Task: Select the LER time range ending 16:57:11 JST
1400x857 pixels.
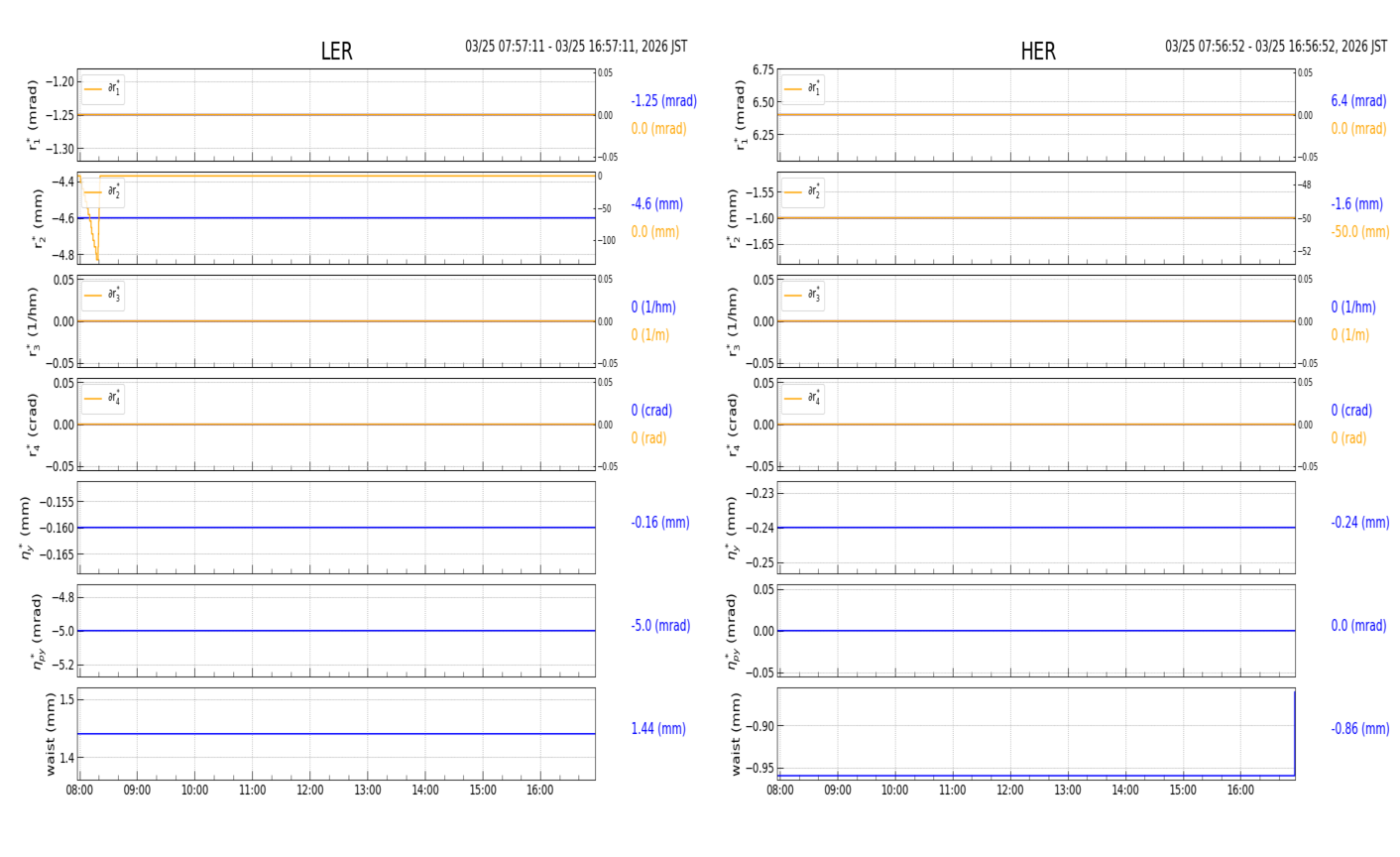Action: pos(576,47)
